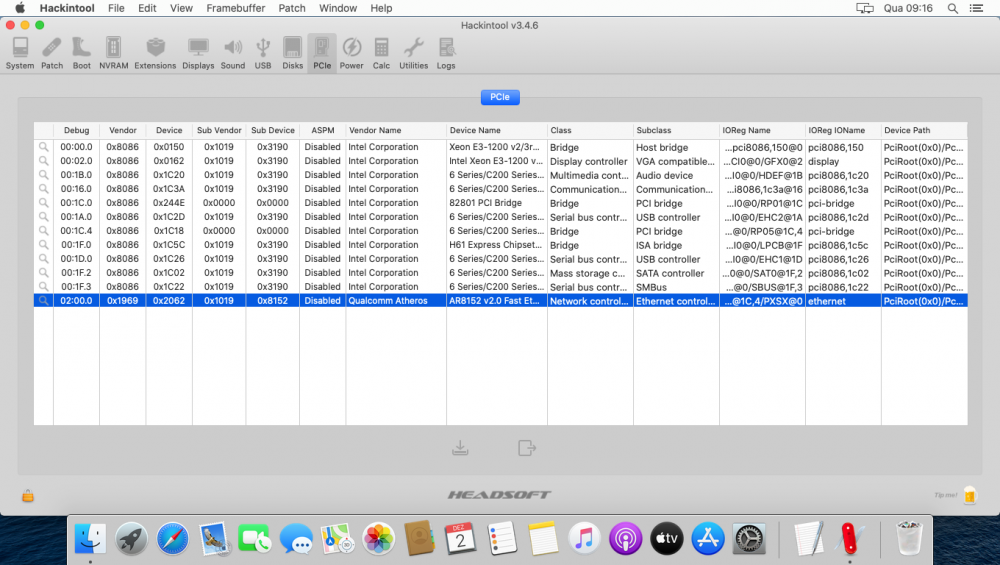Select the SMBus subclass cell

(651, 287)
